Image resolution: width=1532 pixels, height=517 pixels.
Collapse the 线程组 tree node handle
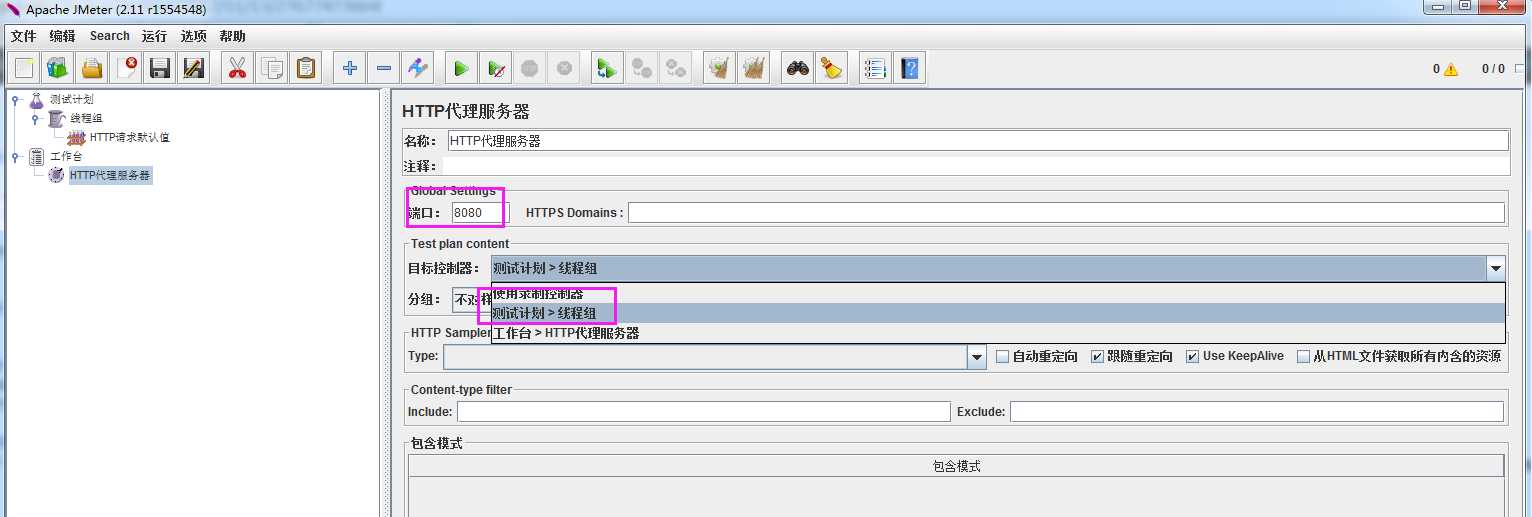35,119
